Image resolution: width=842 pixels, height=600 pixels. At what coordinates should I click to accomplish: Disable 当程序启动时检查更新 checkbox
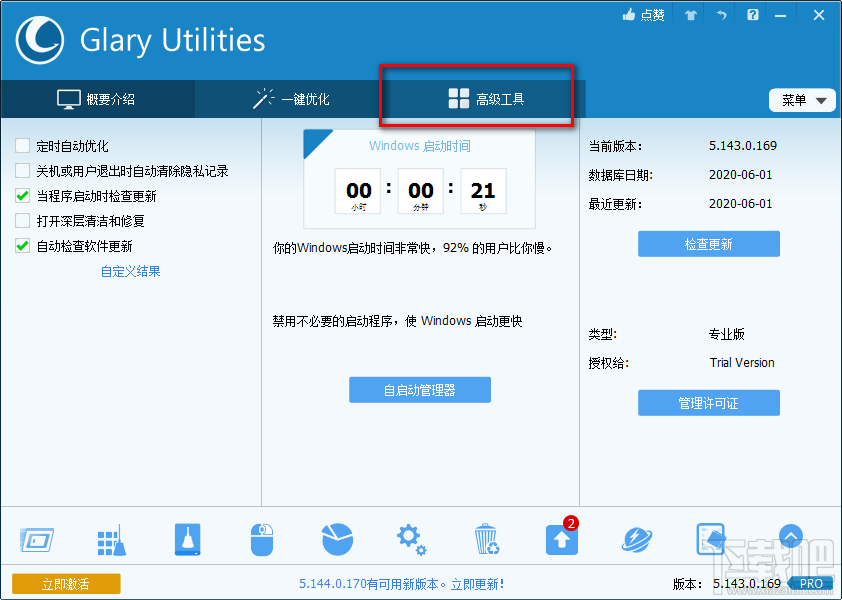pyautogui.click(x=22, y=196)
